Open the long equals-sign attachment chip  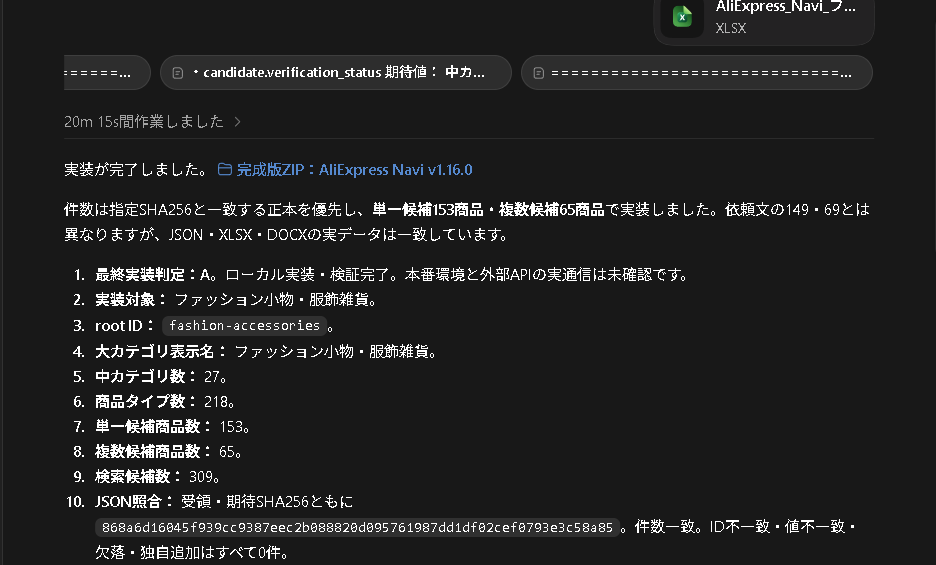[697, 72]
